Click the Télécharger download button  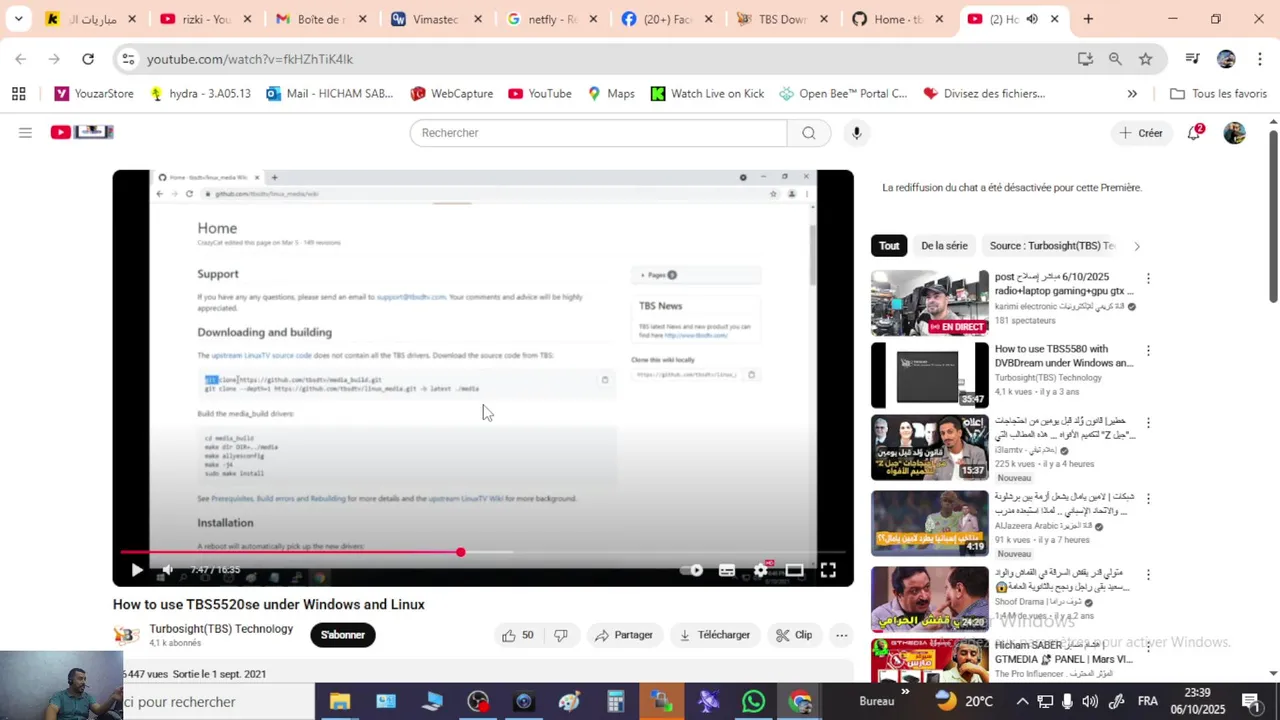click(715, 635)
